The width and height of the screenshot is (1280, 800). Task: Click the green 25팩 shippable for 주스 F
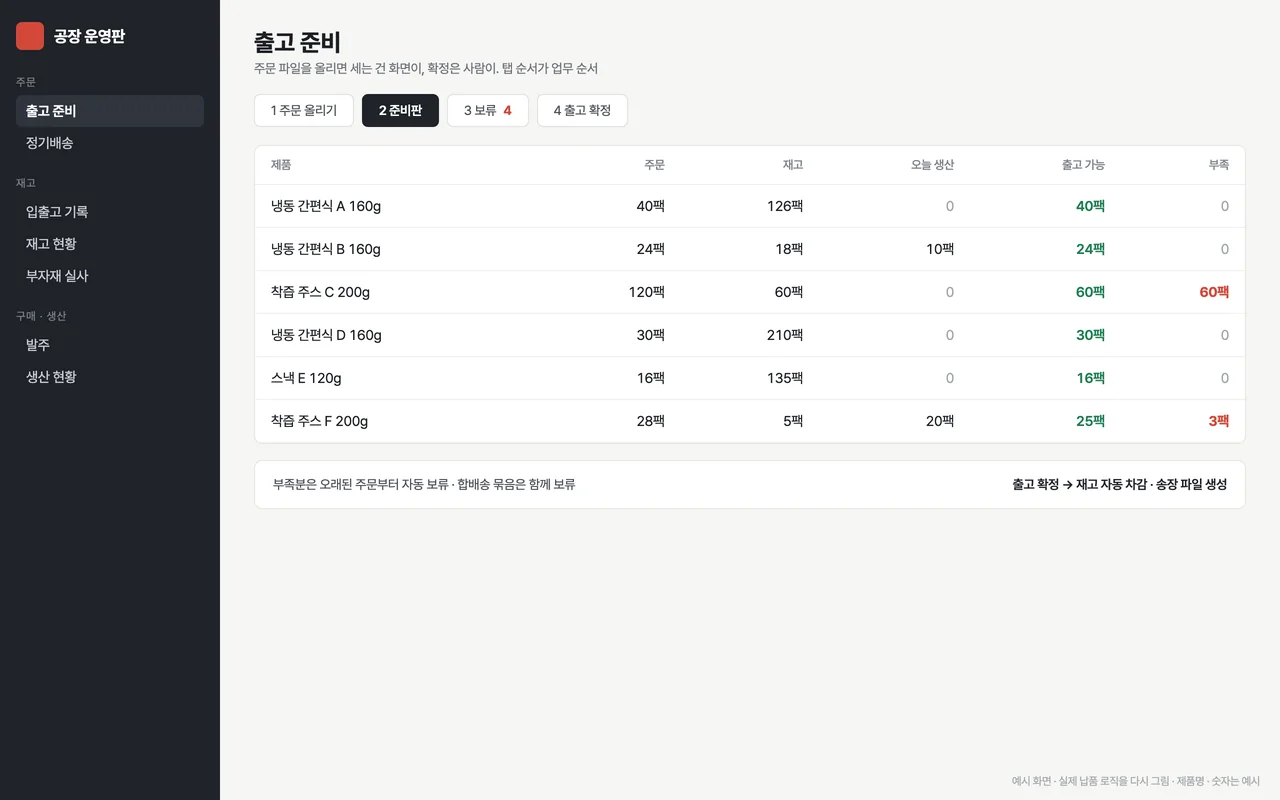pyautogui.click(x=1090, y=421)
